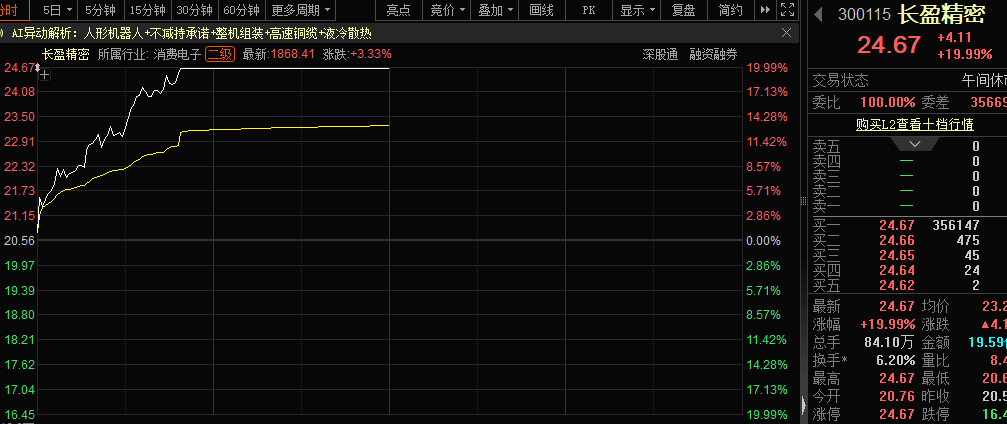Close the AI异动解析 banner
Image resolution: width=1007 pixels, height=424 pixels.
click(x=786, y=33)
